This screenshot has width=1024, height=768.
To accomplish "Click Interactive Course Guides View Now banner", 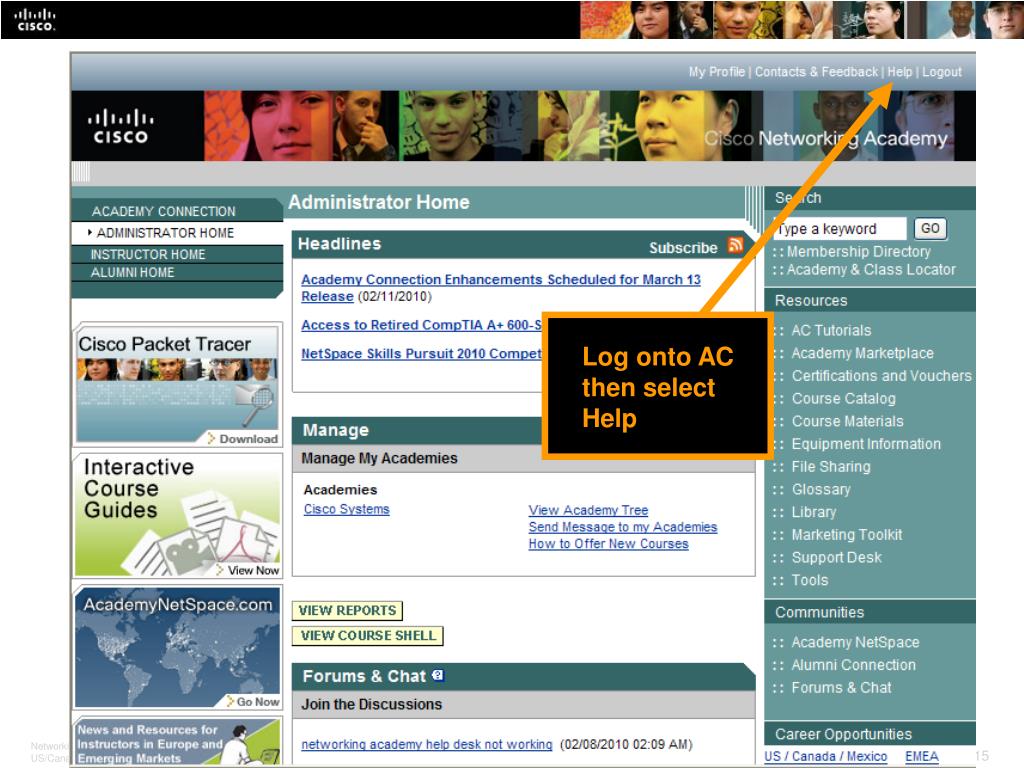I will coord(178,515).
